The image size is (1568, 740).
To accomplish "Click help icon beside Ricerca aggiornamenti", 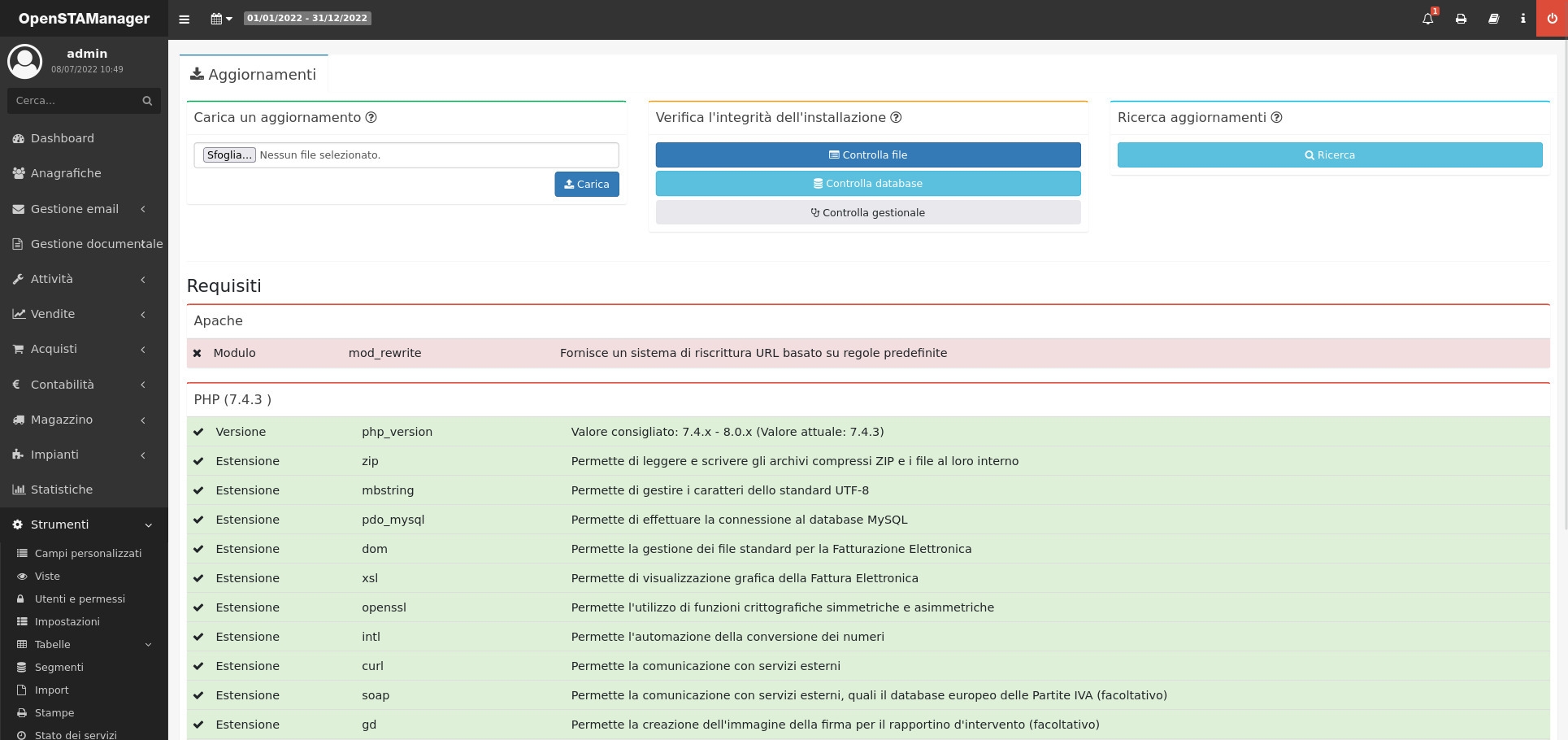I will coord(1276,118).
